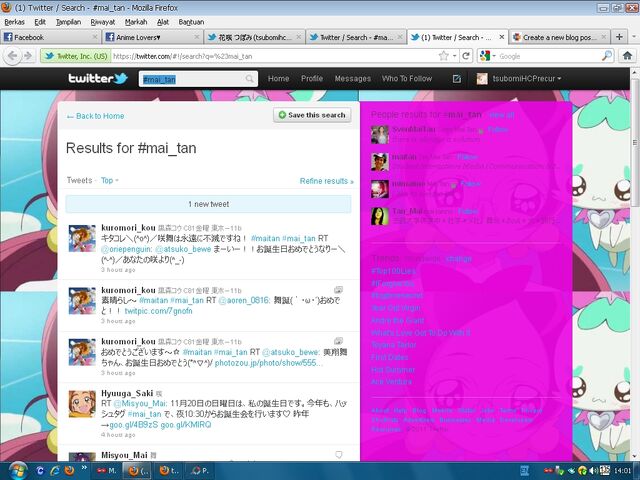This screenshot has height=480, width=640.
Task: Click the media icon on the photozou tweet
Action: click(338, 341)
